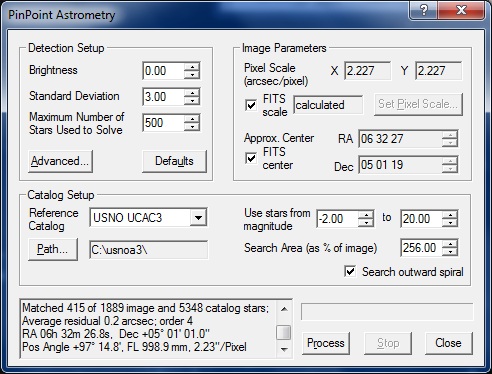
Task: Open the Reference Catalog dropdown
Action: (198, 218)
